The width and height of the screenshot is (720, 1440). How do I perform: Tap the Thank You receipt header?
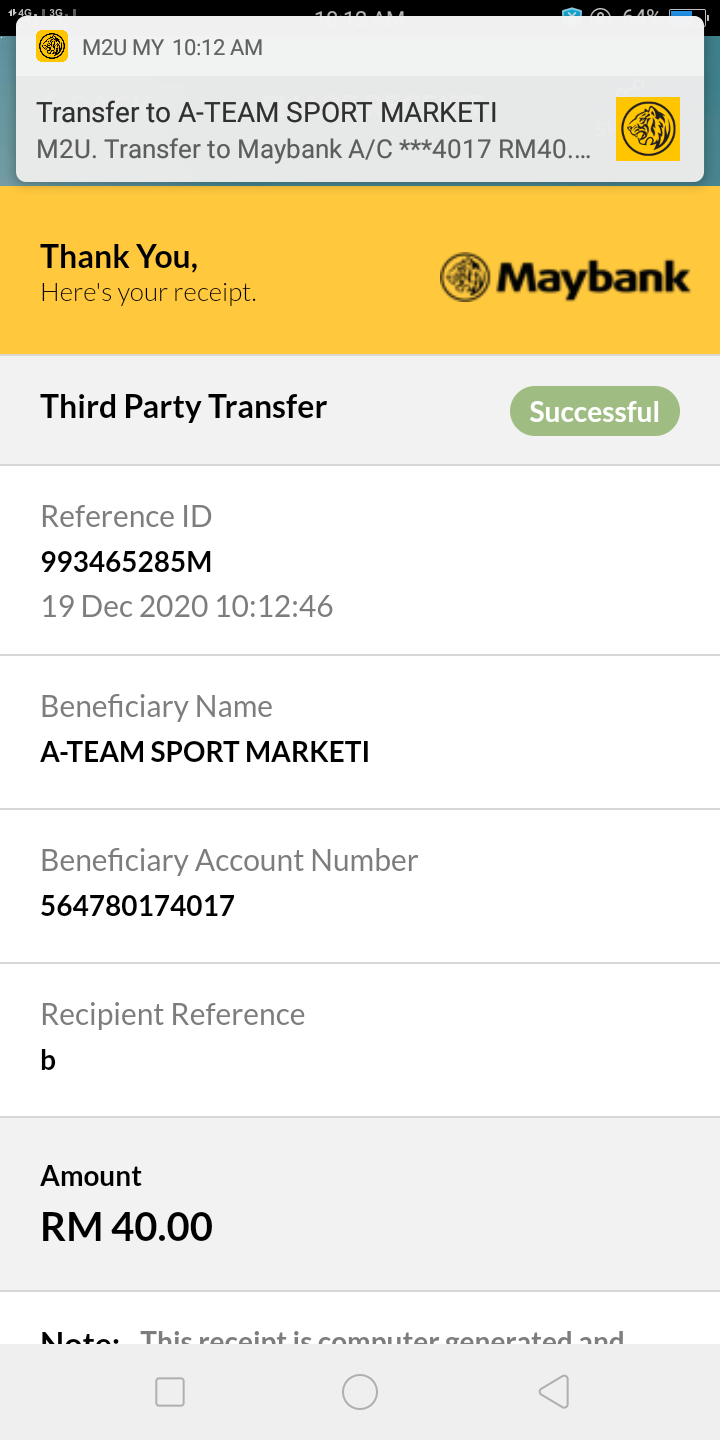click(148, 272)
